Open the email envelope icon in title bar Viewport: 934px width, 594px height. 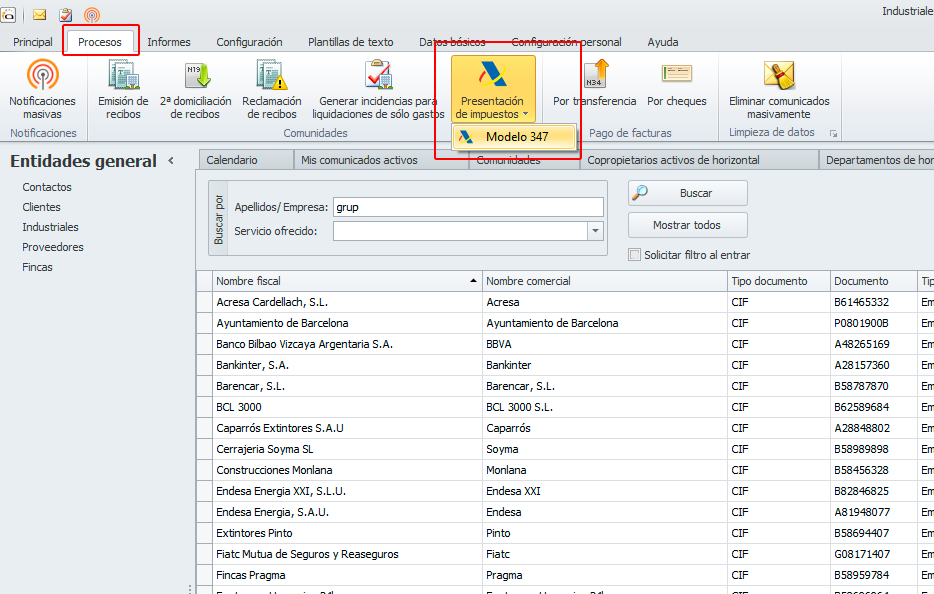point(40,15)
